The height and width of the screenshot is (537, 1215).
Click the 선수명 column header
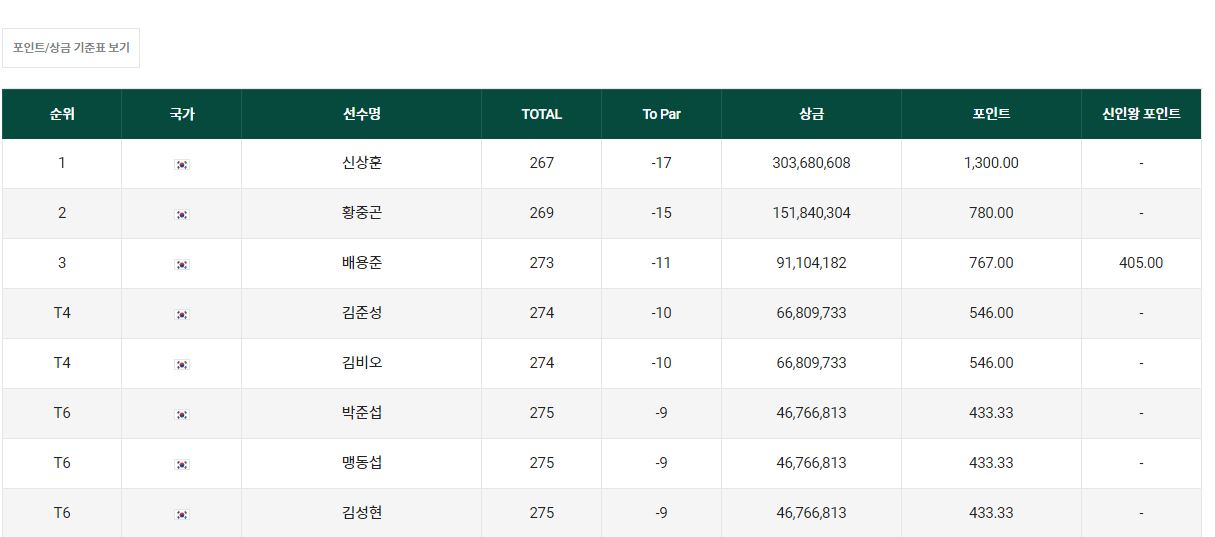pyautogui.click(x=362, y=114)
